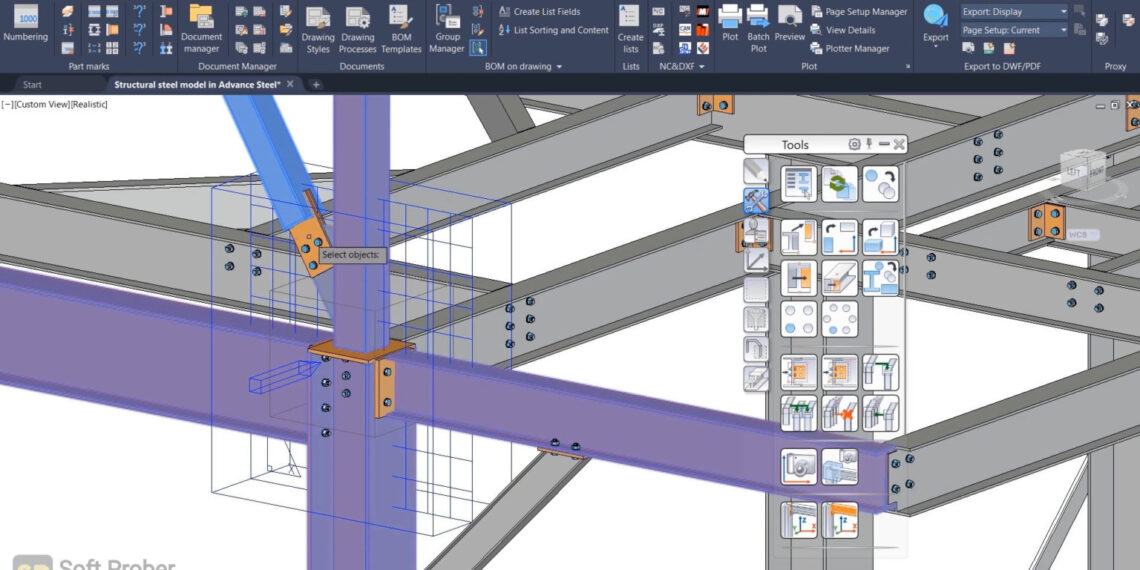Viewport: 1140px width, 570px height.
Task: Close the Structural steel model tab
Action: [290, 84]
